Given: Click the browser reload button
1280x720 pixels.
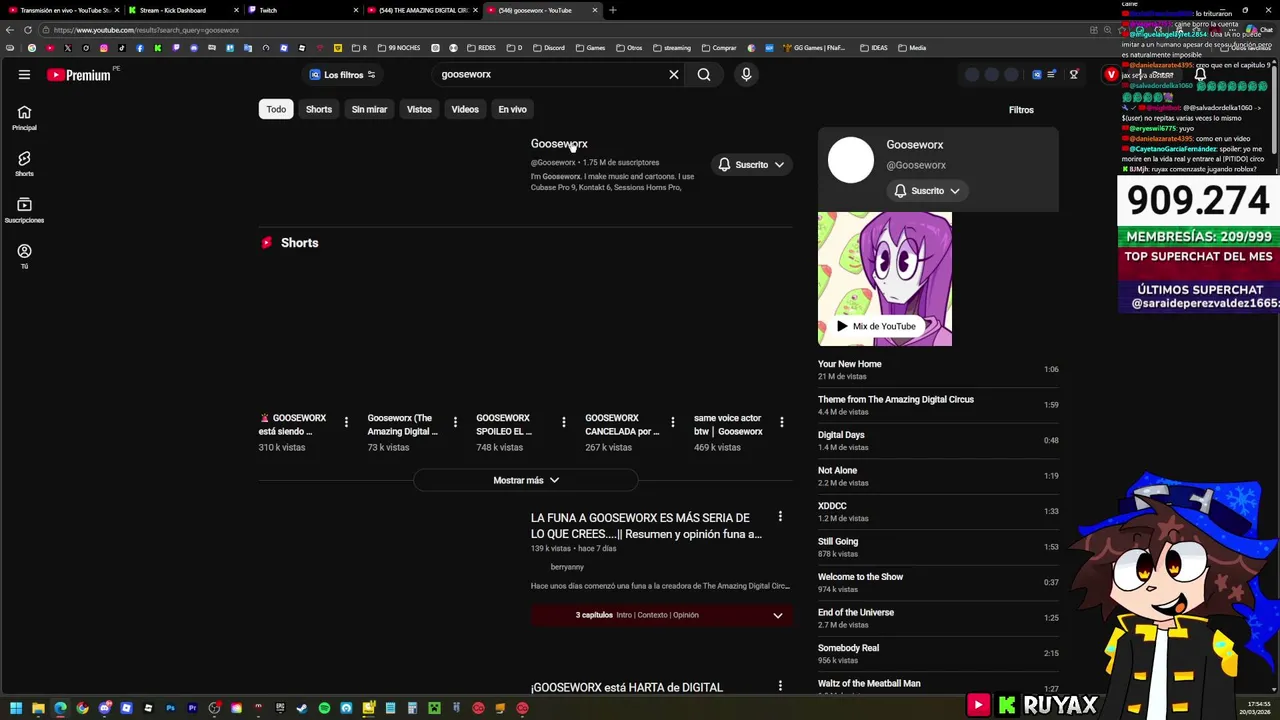Looking at the screenshot, I should [27, 30].
